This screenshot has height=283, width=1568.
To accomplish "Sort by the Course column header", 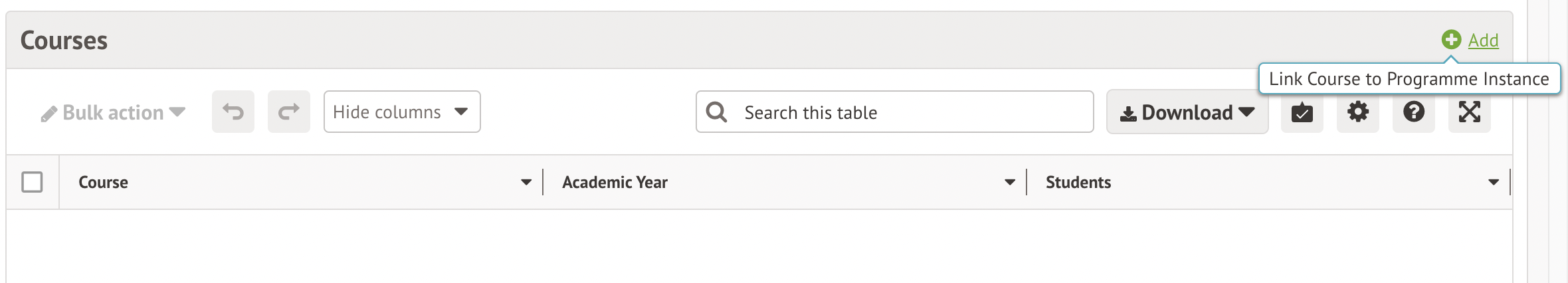I will coord(104,182).
